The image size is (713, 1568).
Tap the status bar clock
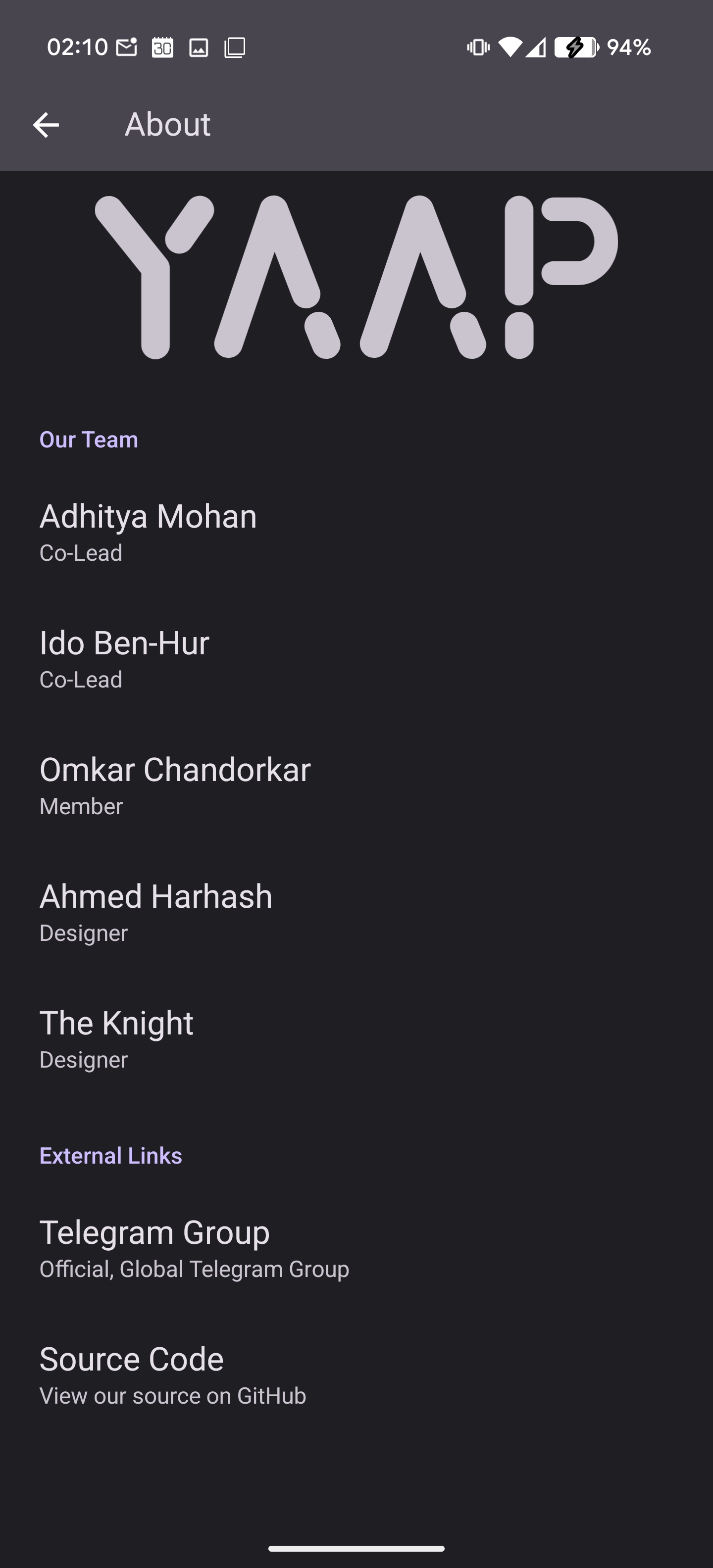[77, 47]
